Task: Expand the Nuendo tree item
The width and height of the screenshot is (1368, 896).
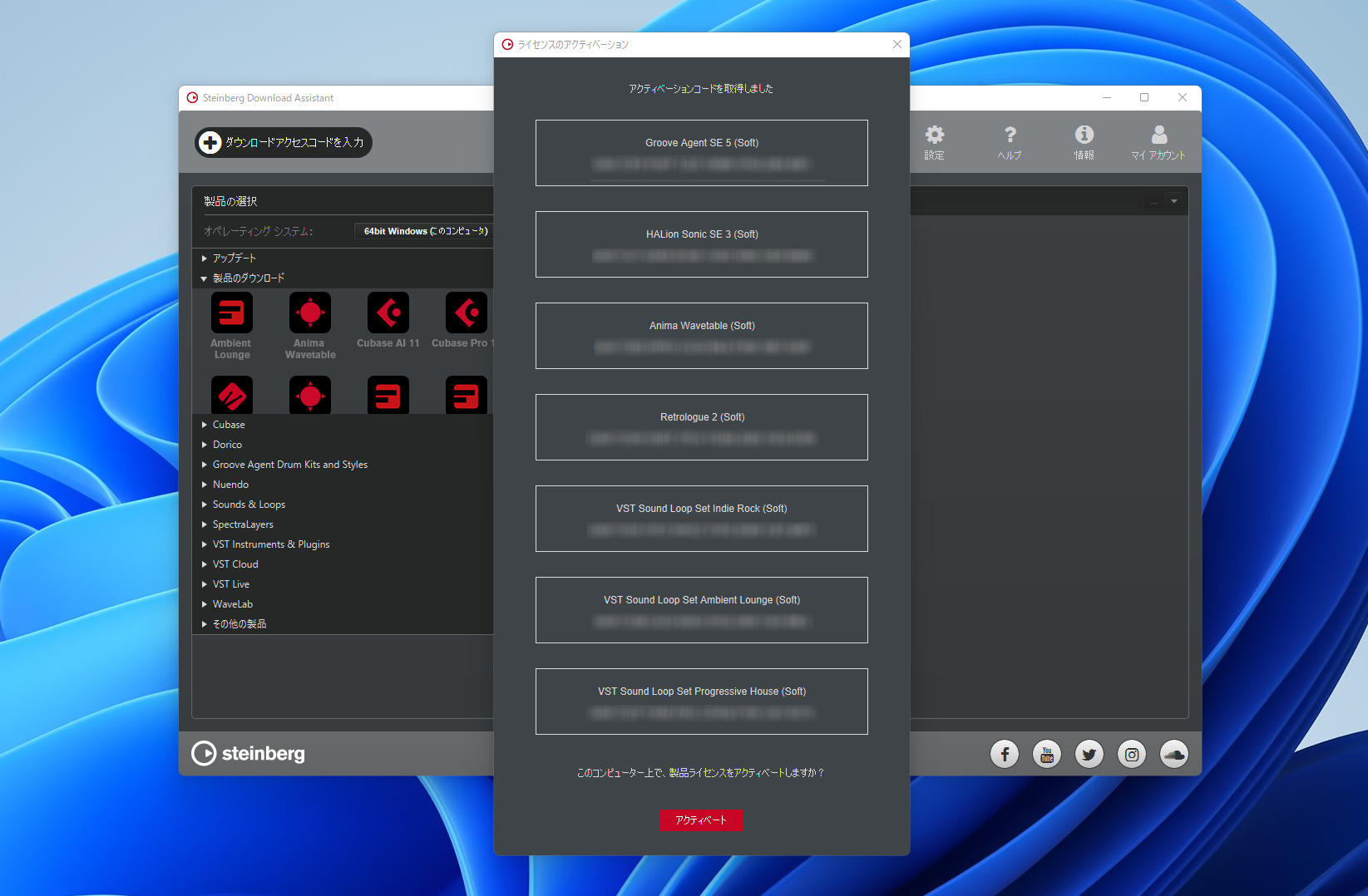Action: point(204,485)
